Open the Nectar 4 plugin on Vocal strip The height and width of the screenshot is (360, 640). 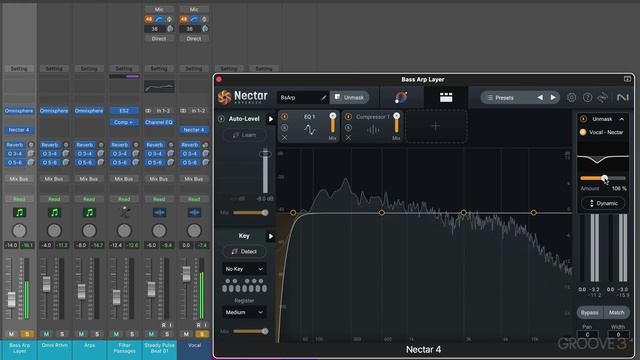194,130
